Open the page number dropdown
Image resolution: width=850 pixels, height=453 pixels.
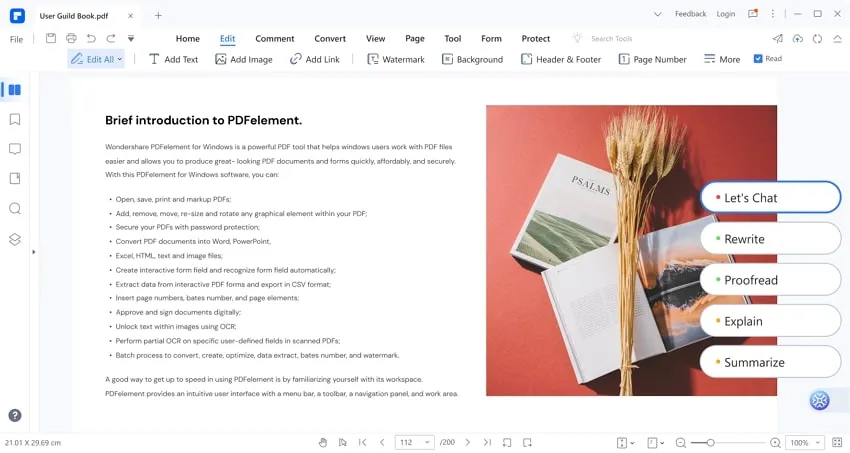coord(427,442)
